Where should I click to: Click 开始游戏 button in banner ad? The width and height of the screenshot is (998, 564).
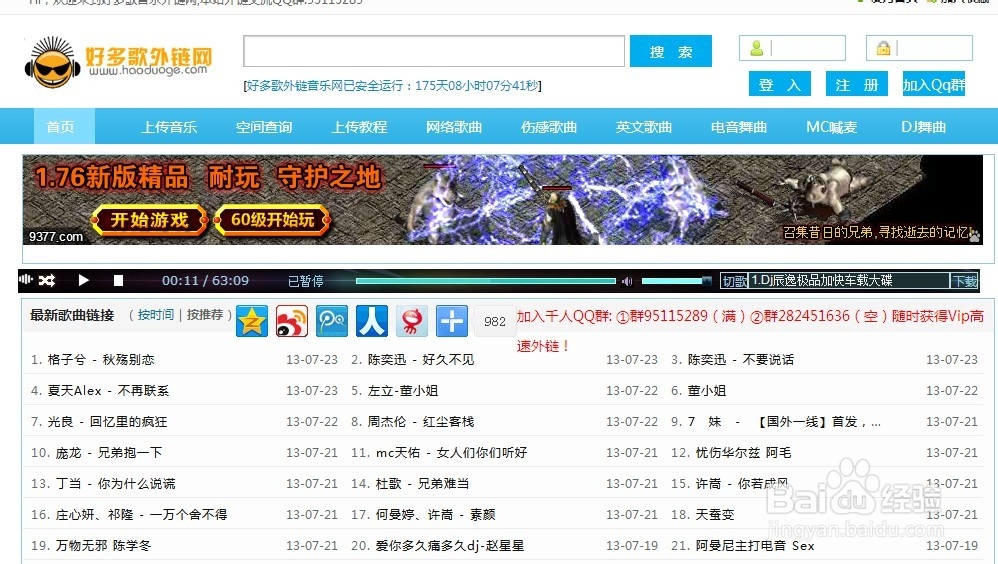click(x=150, y=220)
